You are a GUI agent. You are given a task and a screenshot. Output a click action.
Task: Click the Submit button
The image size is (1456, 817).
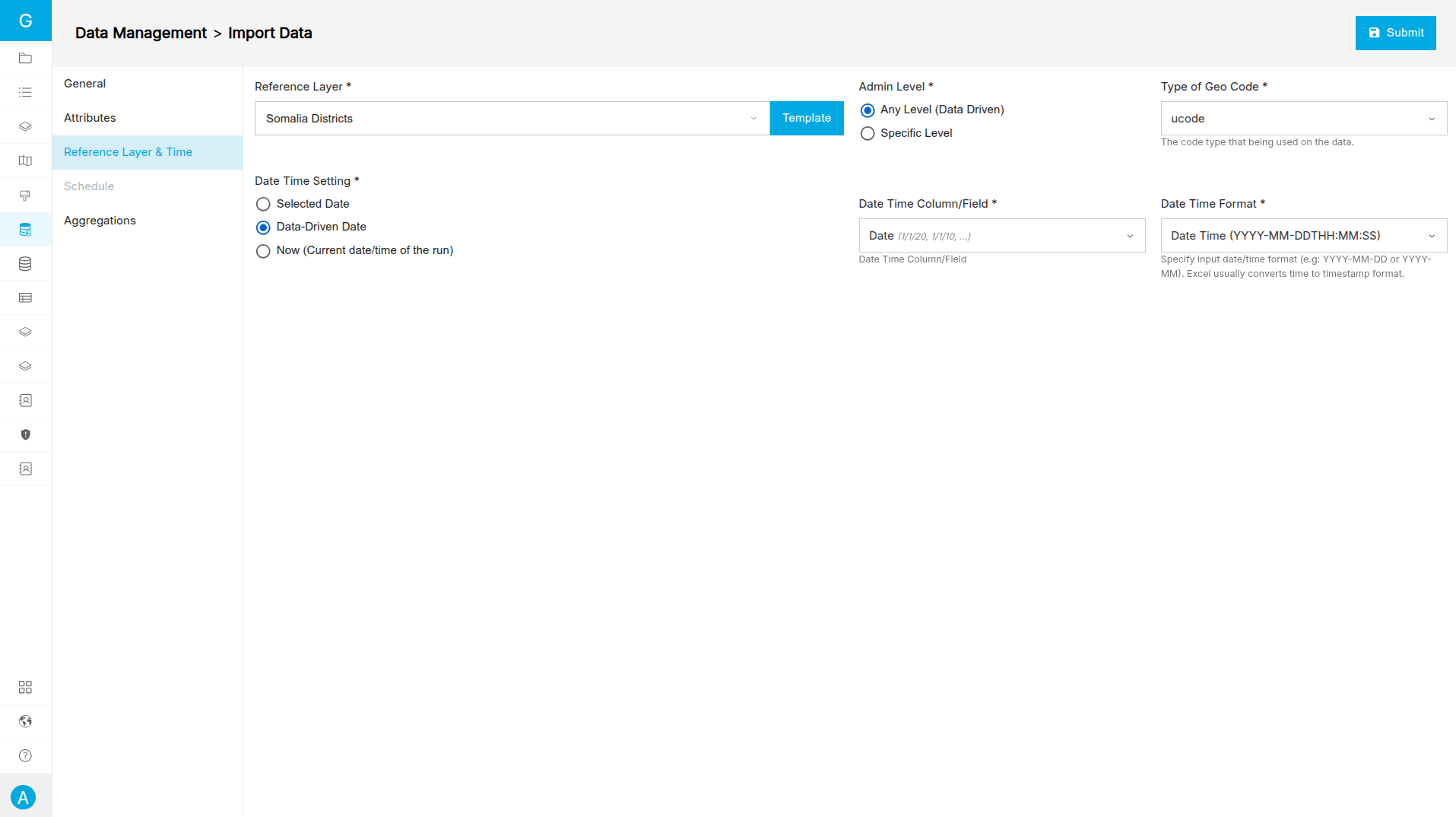pos(1395,33)
